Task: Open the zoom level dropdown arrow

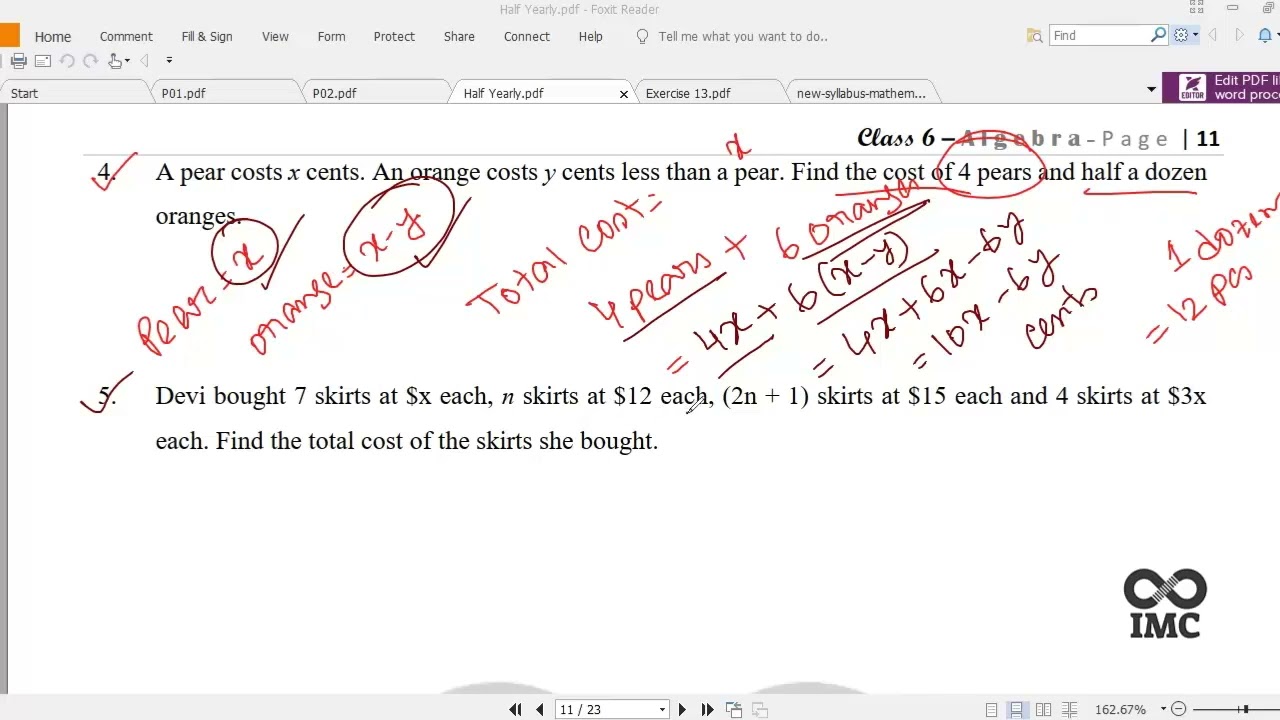Action: (x=1162, y=710)
